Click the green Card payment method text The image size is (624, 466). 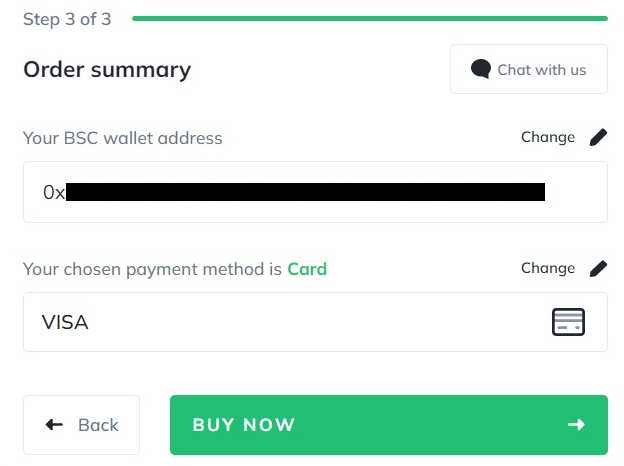coord(307,269)
